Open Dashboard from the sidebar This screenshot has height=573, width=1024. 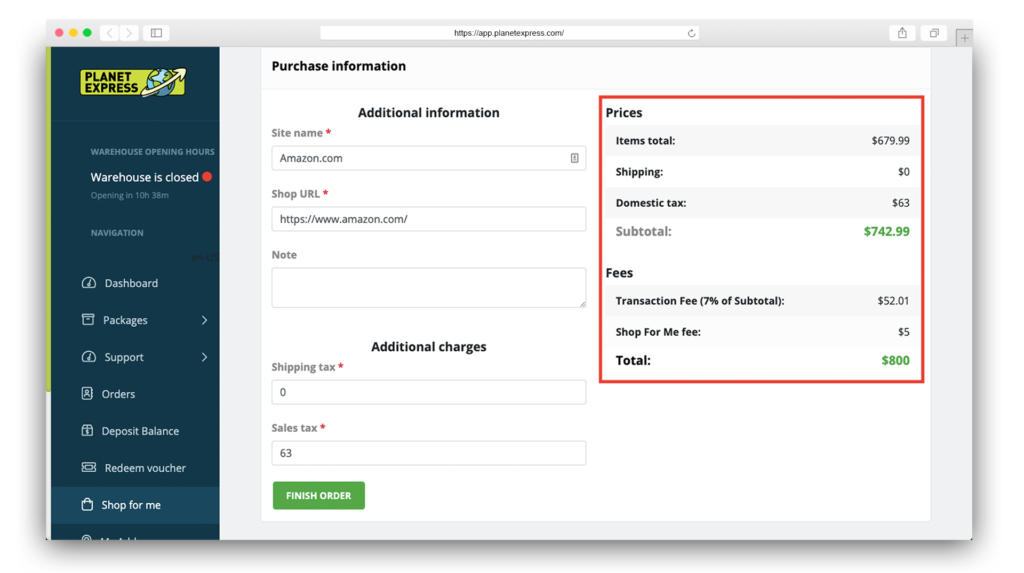131,283
